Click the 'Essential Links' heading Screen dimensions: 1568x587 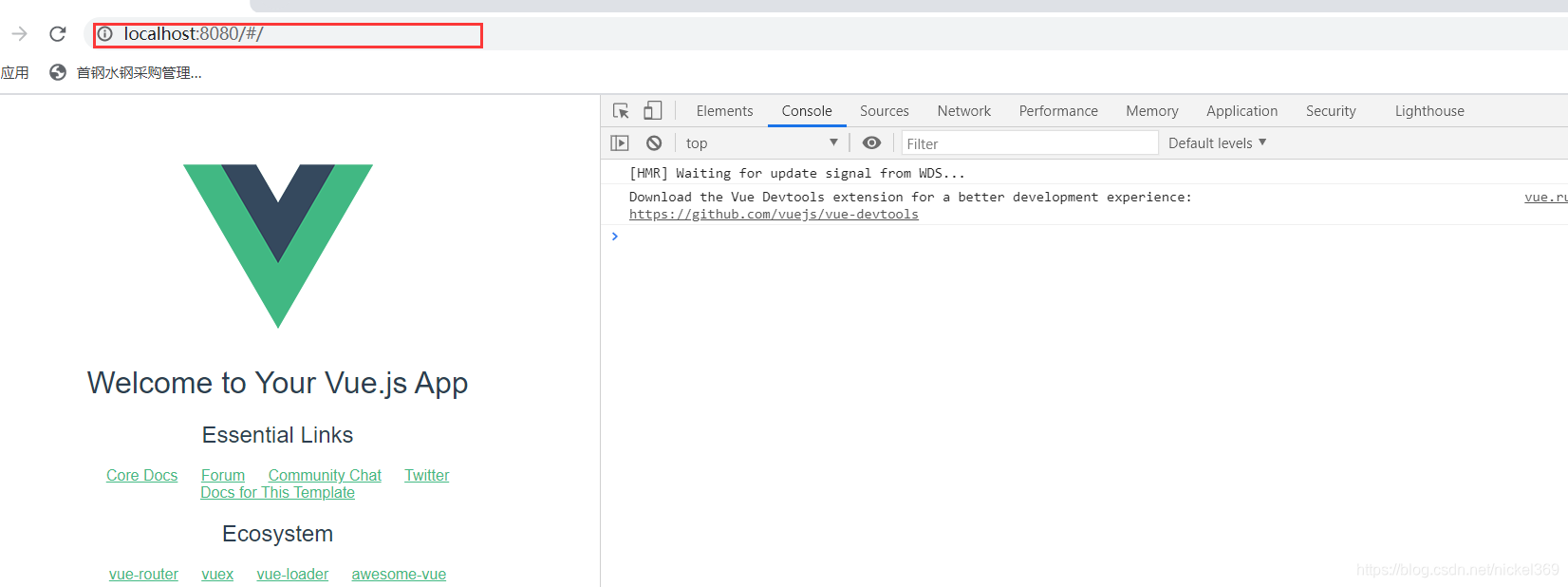(278, 435)
